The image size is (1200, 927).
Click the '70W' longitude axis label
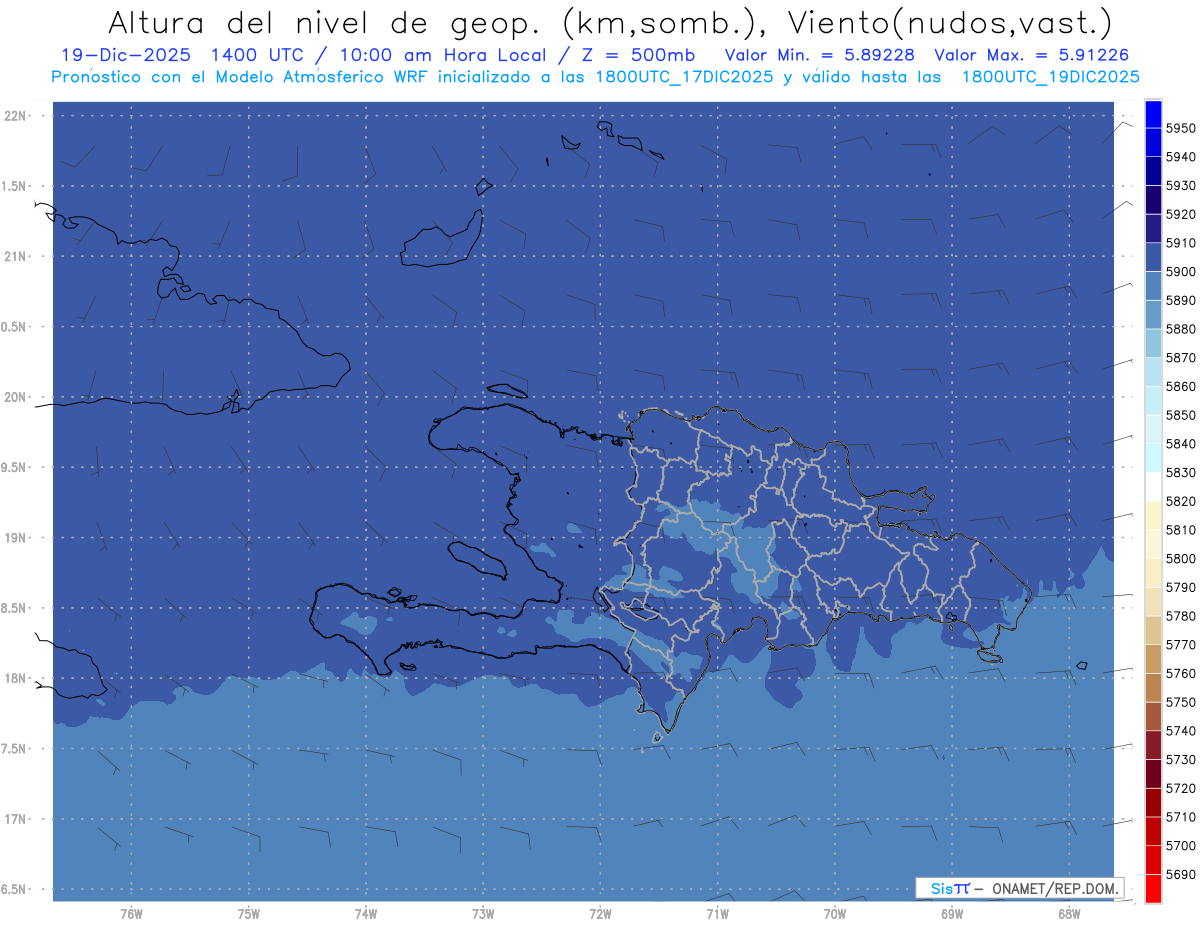click(x=835, y=913)
